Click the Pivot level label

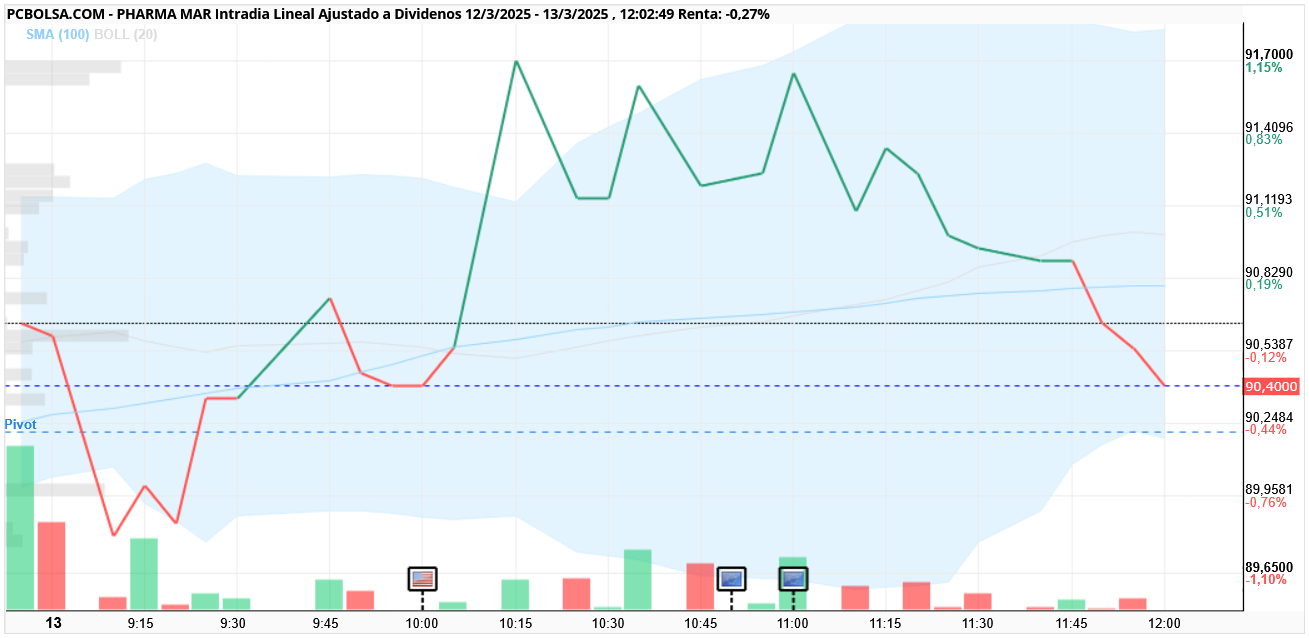pyautogui.click(x=20, y=424)
